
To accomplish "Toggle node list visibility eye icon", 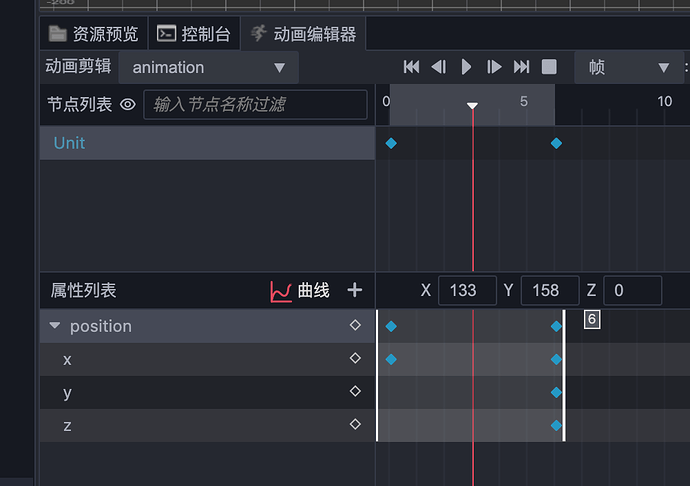I will click(128, 104).
